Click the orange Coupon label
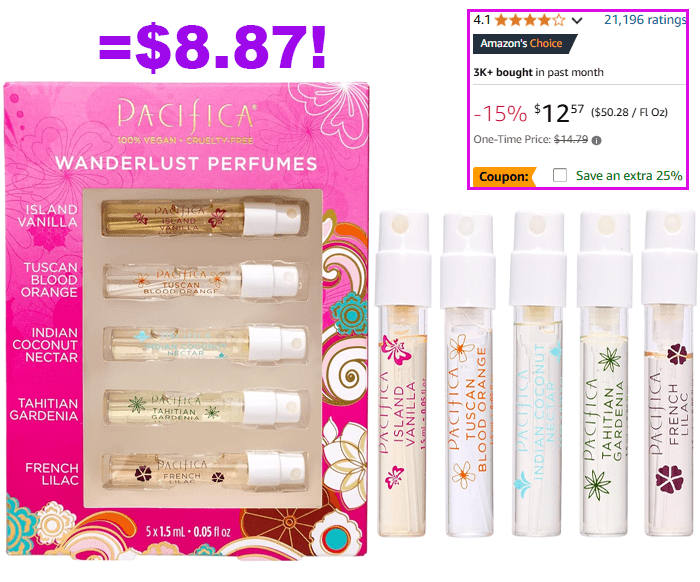 [504, 176]
